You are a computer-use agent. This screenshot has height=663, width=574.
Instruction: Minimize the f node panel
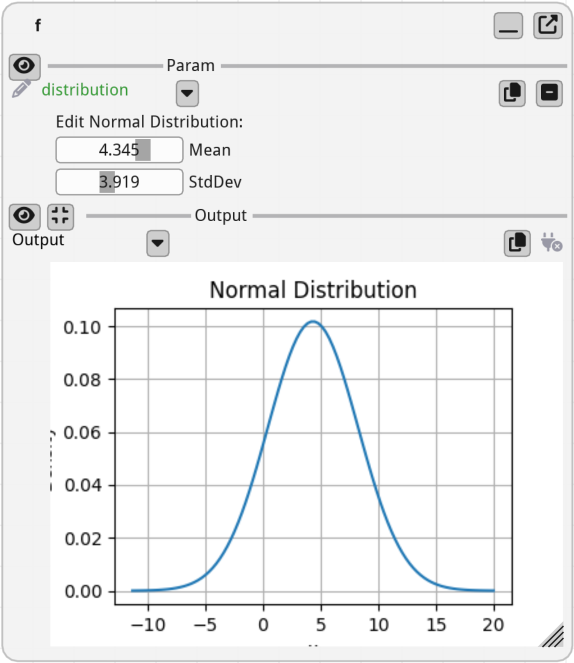(x=508, y=25)
